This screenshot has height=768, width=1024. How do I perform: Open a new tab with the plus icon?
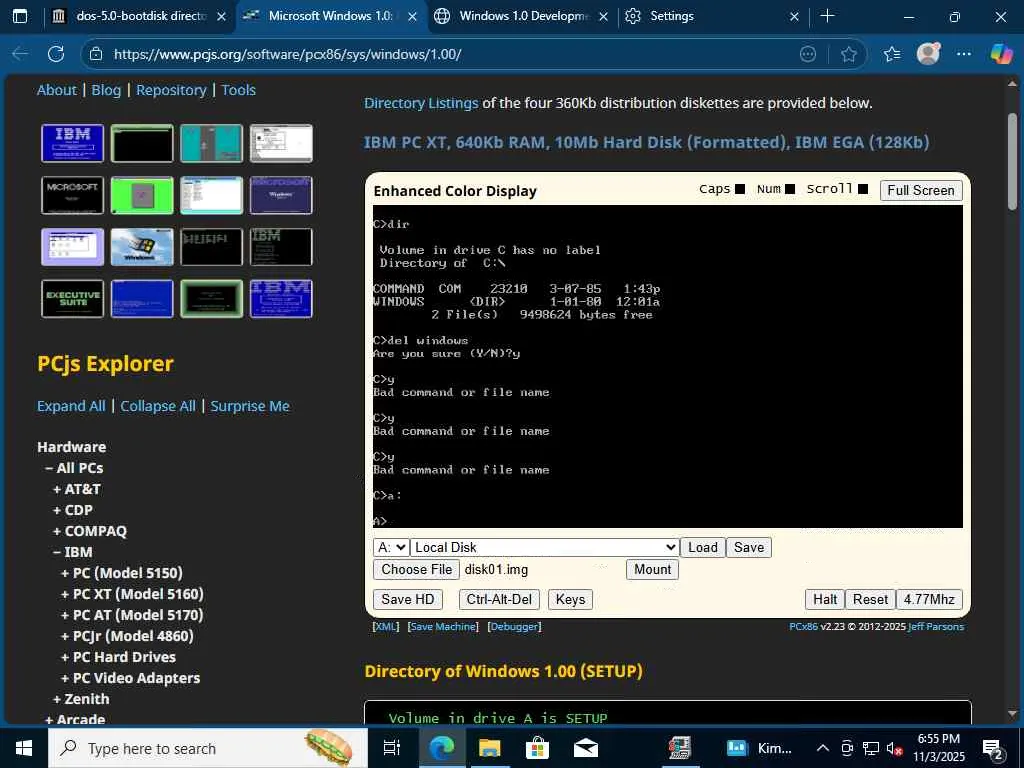[827, 16]
